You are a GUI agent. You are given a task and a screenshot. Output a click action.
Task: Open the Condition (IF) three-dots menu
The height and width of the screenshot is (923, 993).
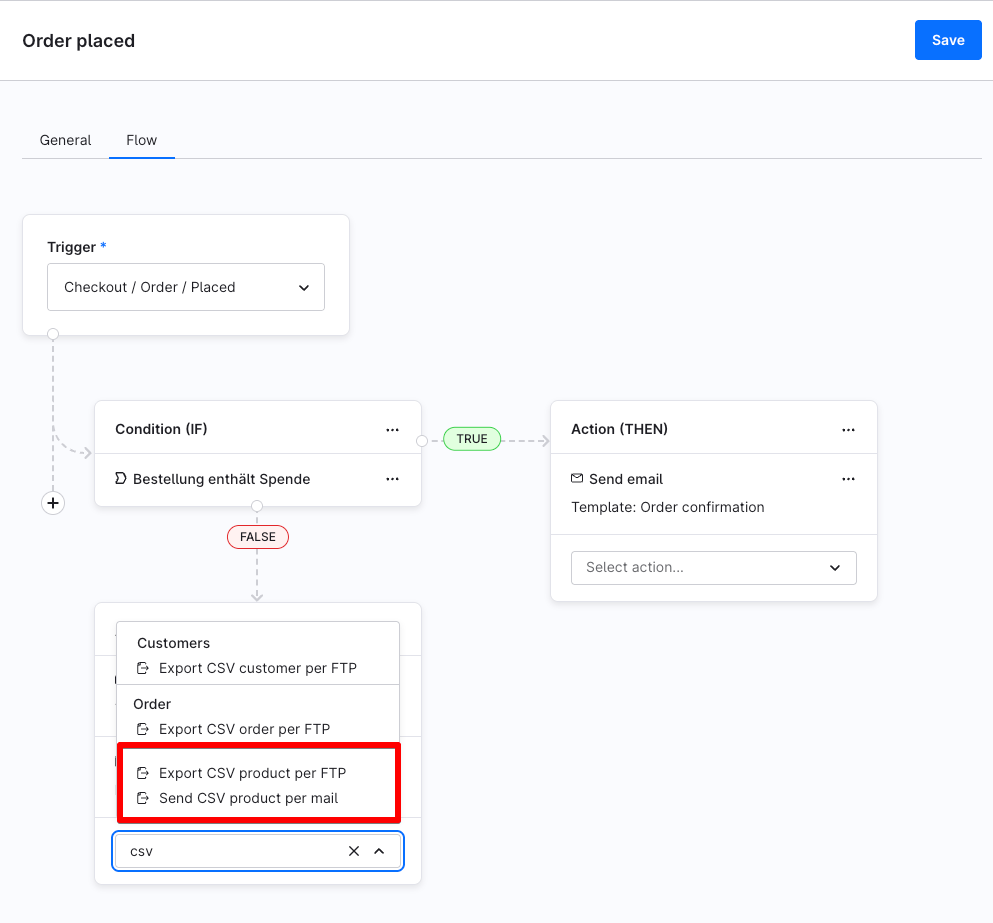[x=393, y=430]
